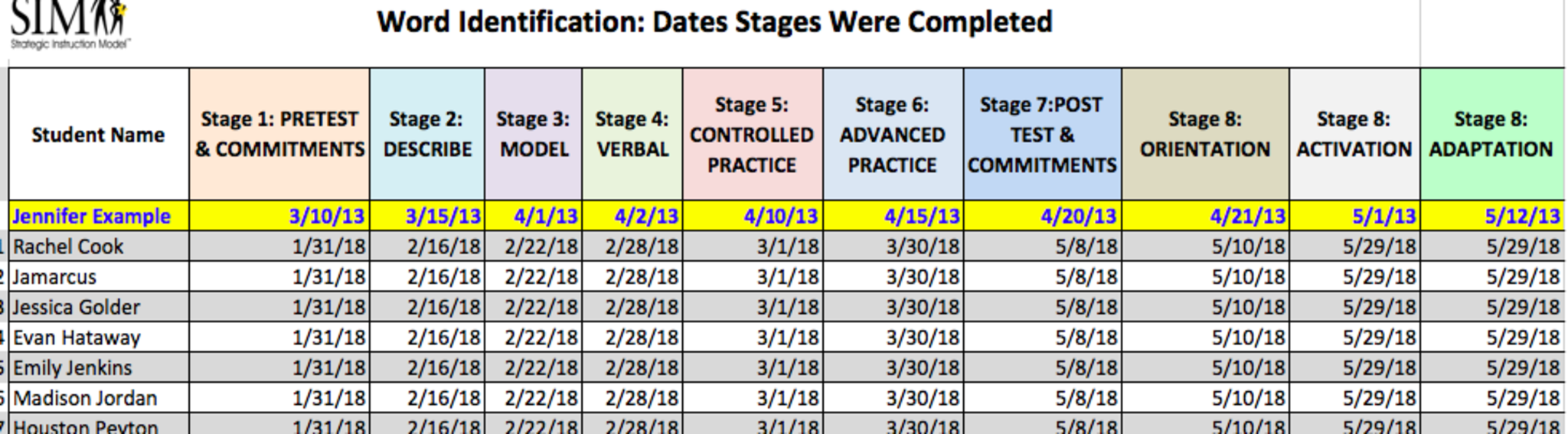Click Evan Hataway's Stage 7 date 5/8/18

pos(1086,338)
